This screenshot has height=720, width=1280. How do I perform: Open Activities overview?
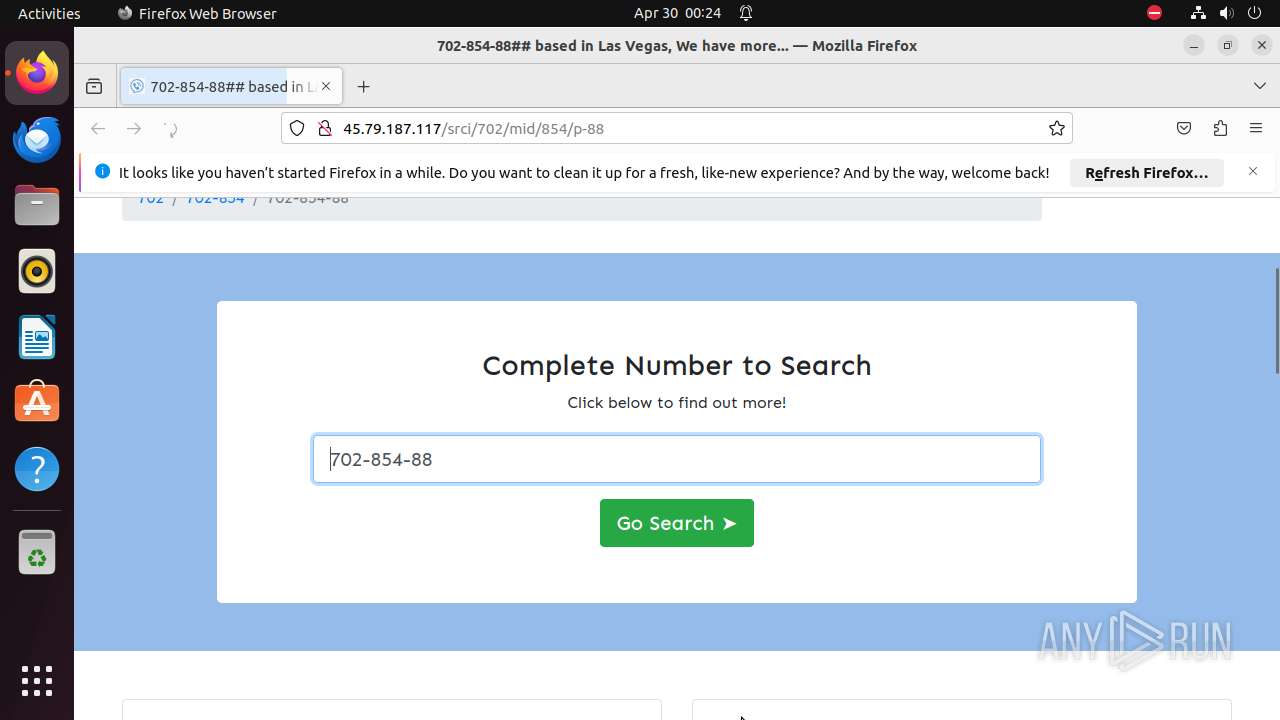coord(49,13)
